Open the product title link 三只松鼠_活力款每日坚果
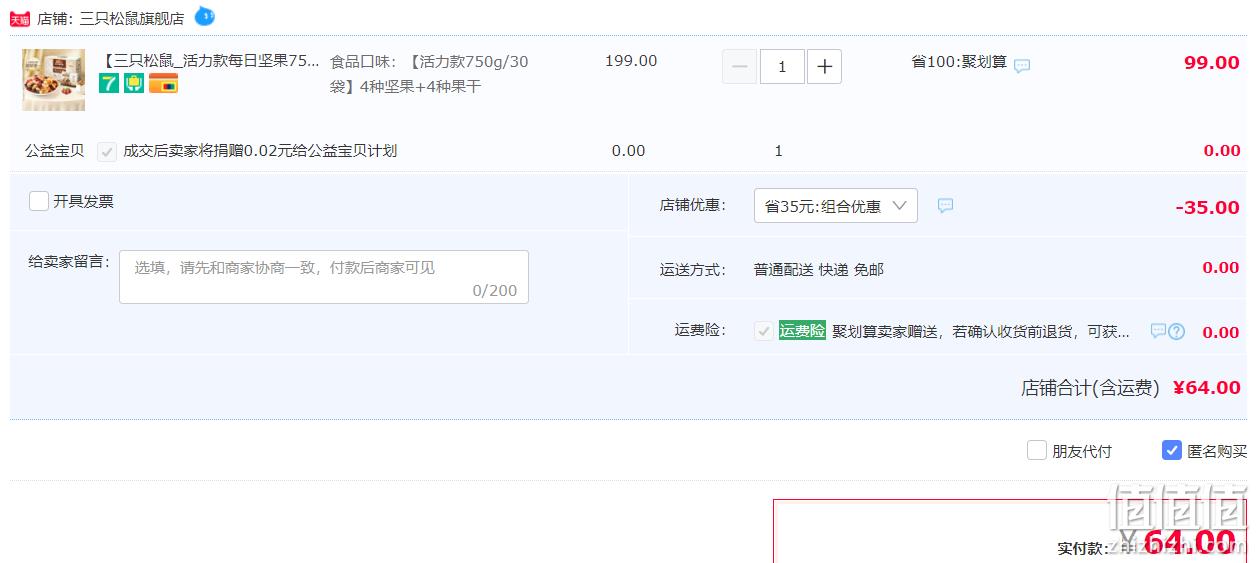Viewport: 1257px width, 563px height. (210, 61)
